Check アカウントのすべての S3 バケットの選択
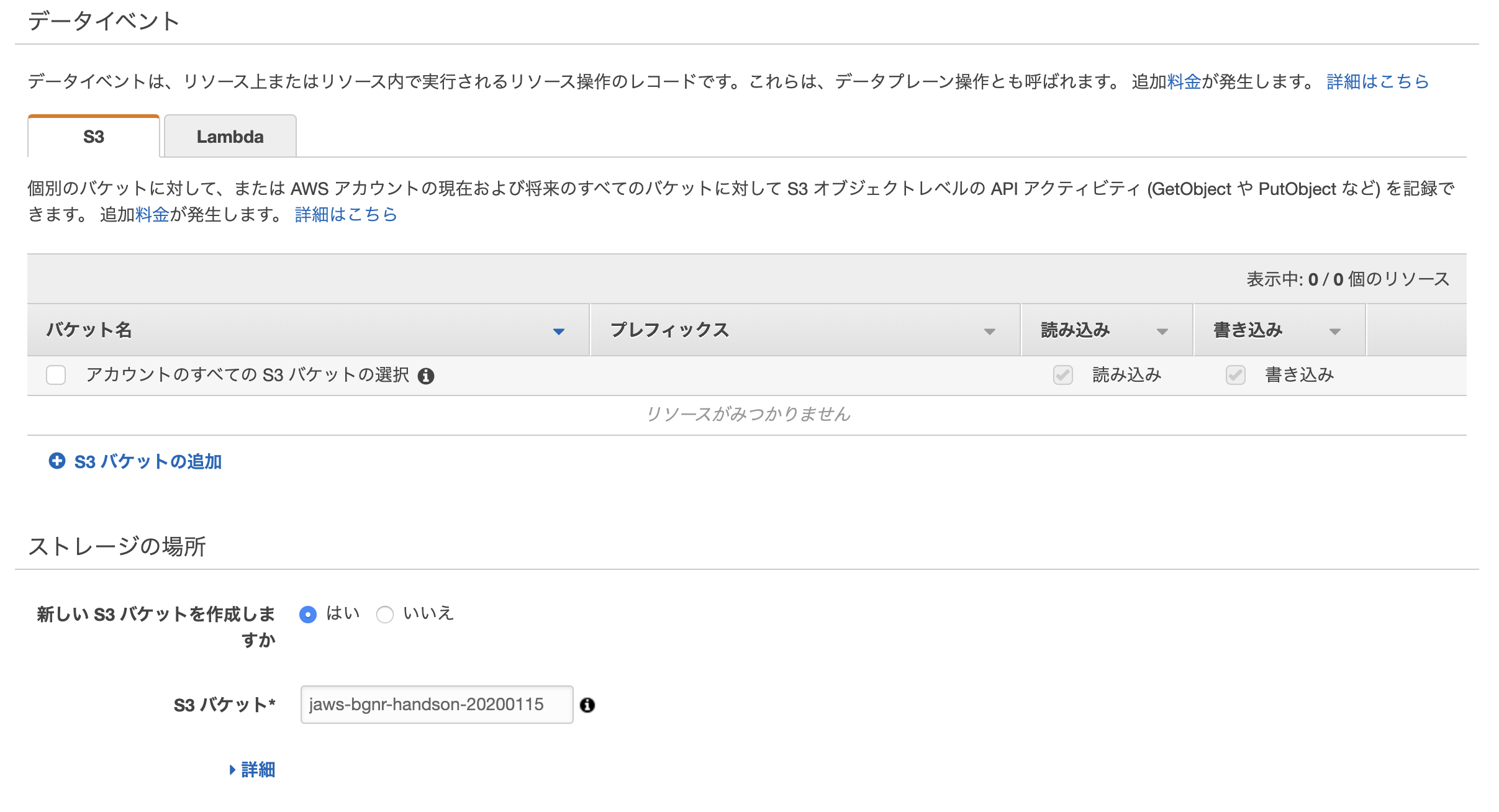This screenshot has height=812, width=1499. tap(55, 376)
